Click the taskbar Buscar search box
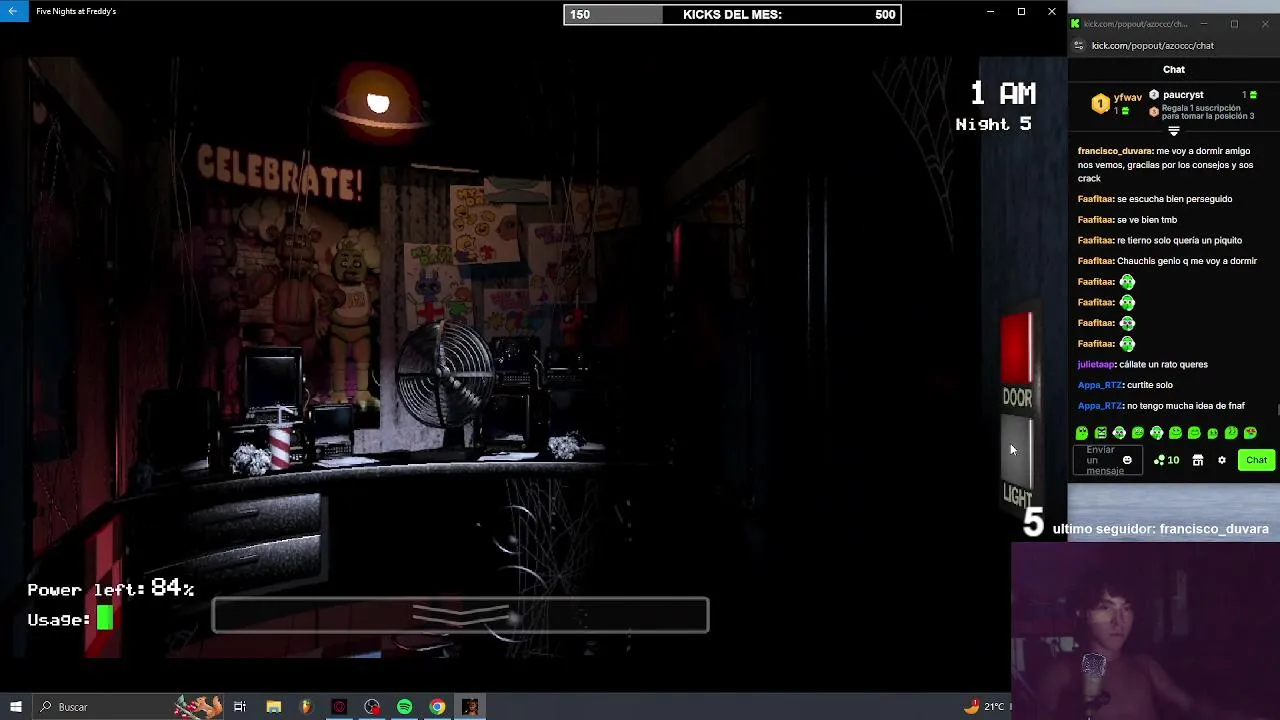Viewport: 1280px width, 720px height. (x=128, y=707)
